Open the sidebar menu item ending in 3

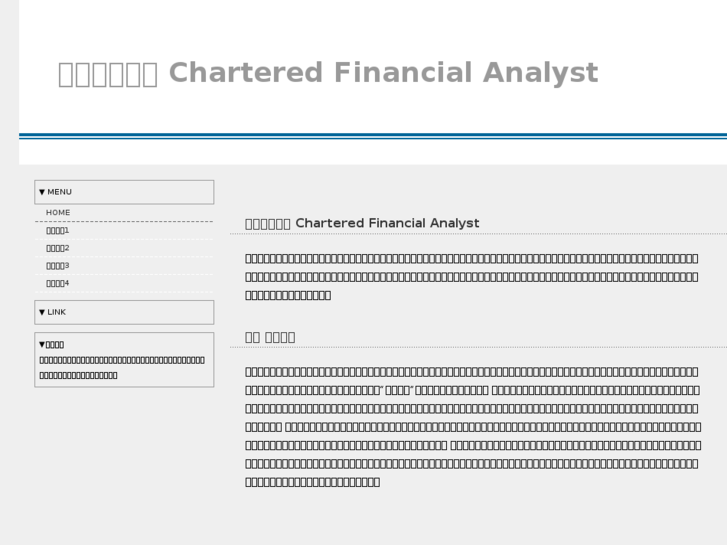(57, 265)
